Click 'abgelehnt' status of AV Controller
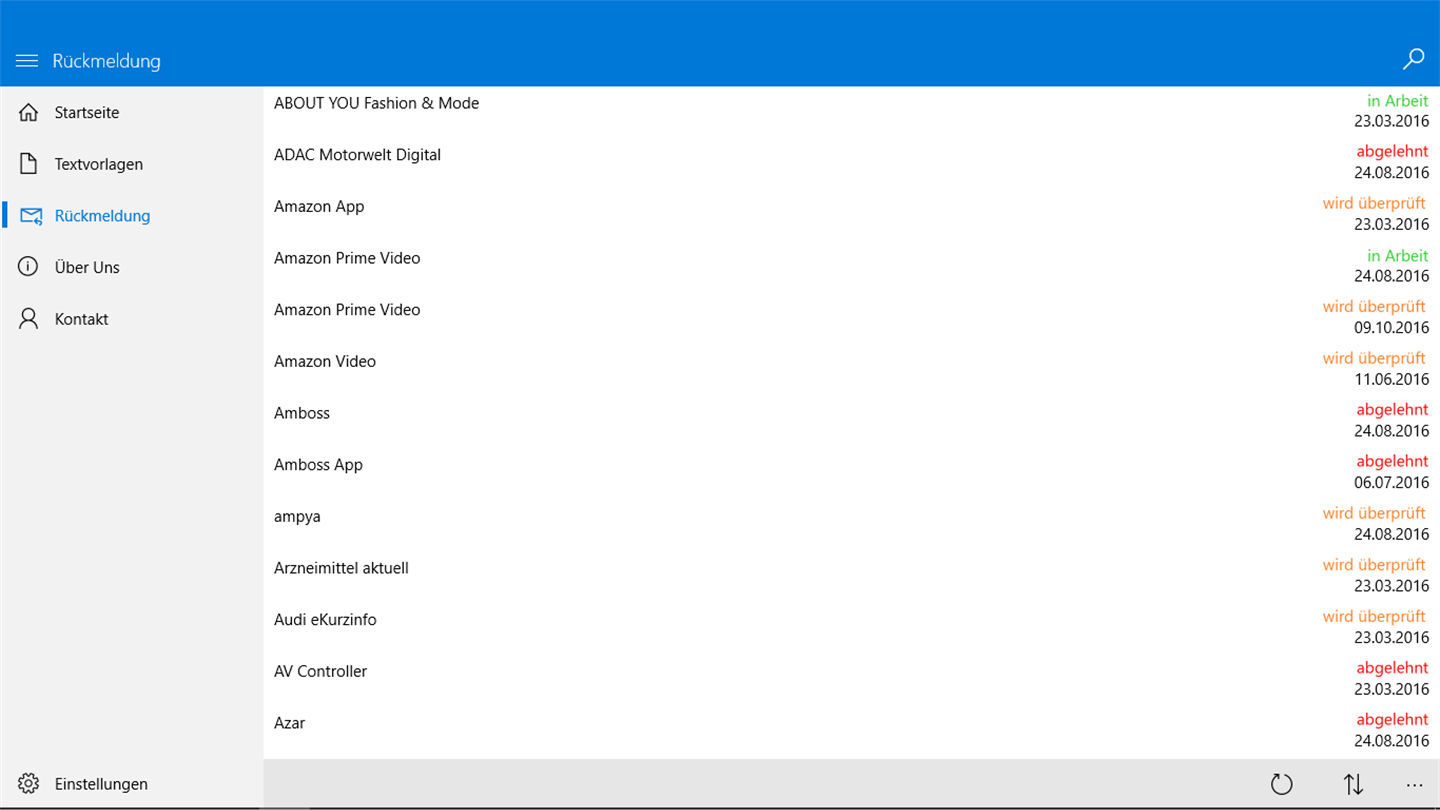Viewport: 1440px width, 810px height. click(x=1393, y=668)
